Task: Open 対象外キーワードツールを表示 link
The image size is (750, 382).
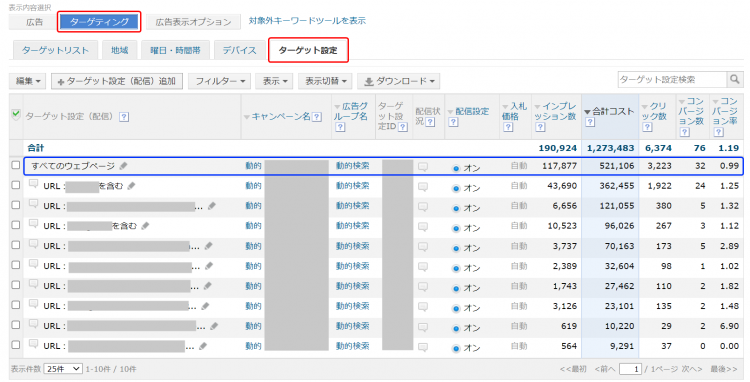Action: (307, 21)
